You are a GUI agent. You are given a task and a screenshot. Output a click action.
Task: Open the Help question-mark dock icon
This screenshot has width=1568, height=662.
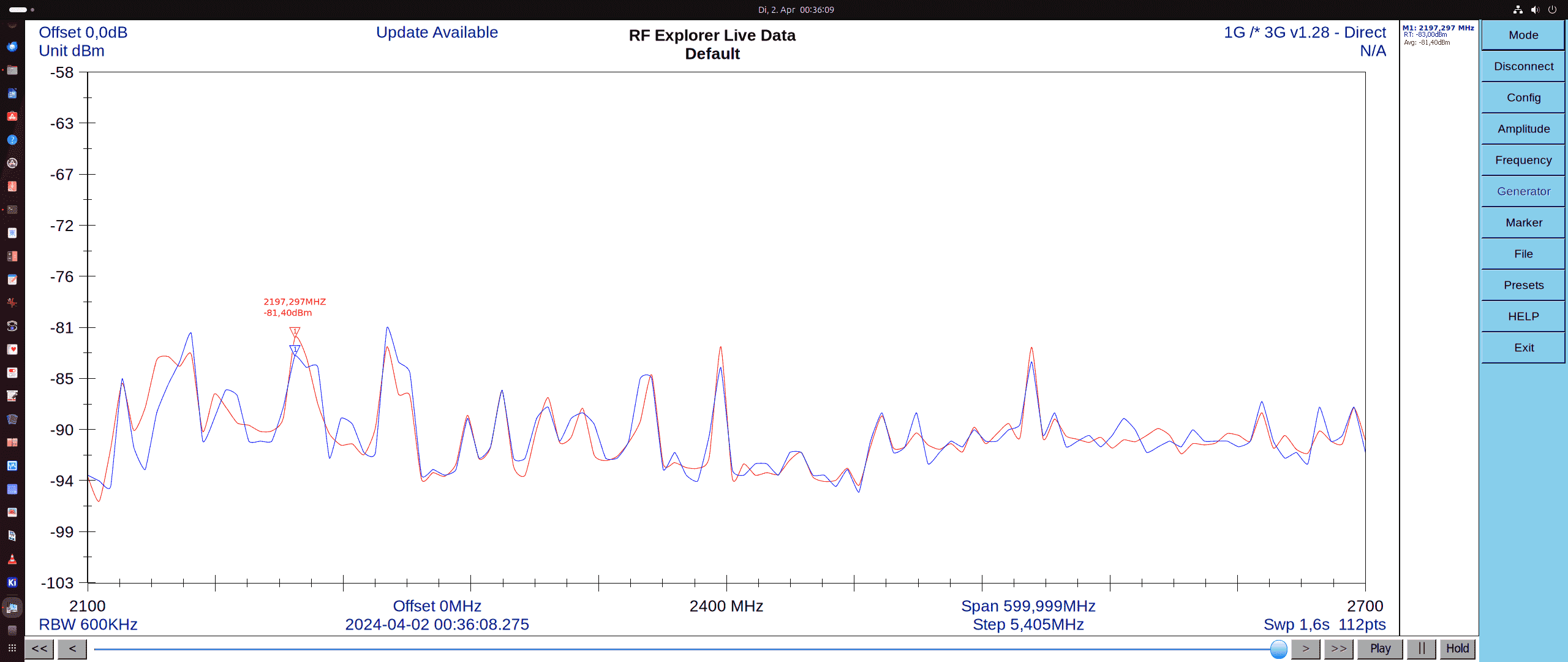[12, 140]
